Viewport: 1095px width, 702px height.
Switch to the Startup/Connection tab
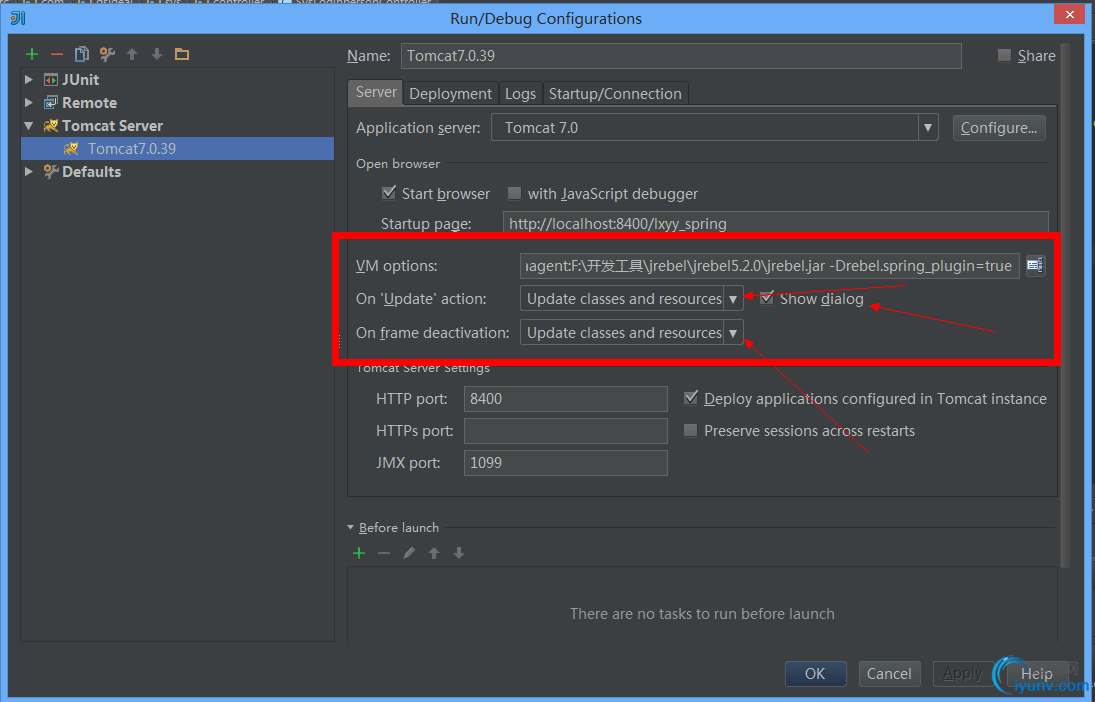pyautogui.click(x=615, y=94)
